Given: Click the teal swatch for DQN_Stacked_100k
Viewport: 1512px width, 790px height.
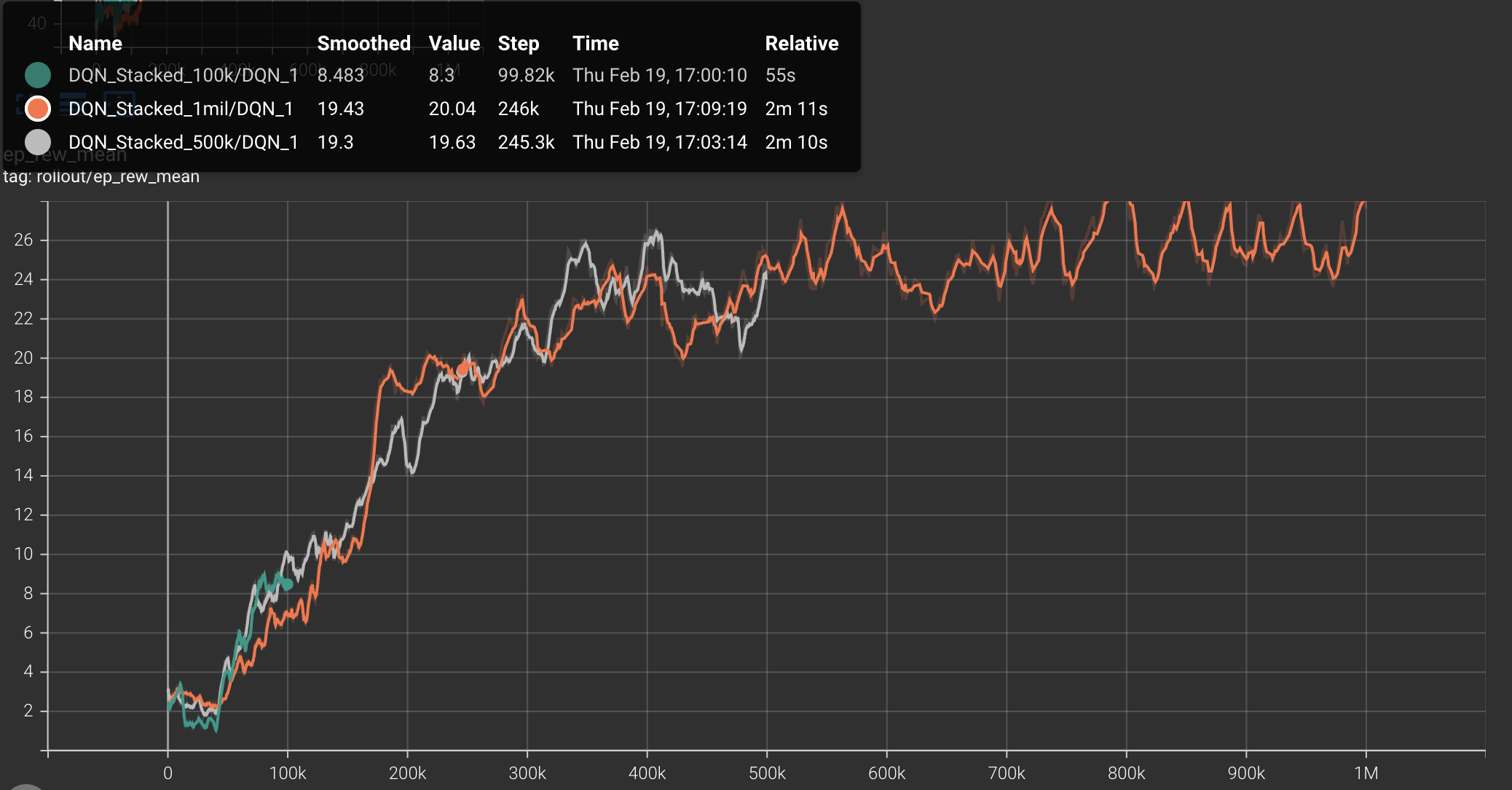Looking at the screenshot, I should click(x=37, y=75).
